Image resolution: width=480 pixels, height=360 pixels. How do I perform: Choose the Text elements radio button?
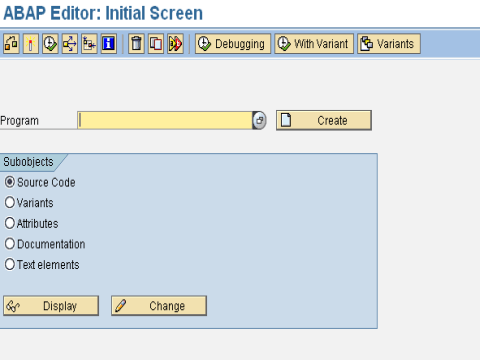point(10,264)
